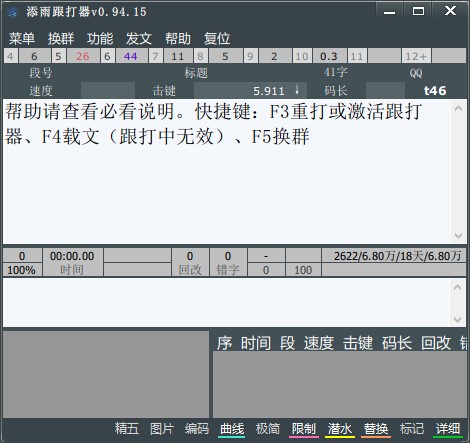Click the 100 value cell

tap(303, 270)
